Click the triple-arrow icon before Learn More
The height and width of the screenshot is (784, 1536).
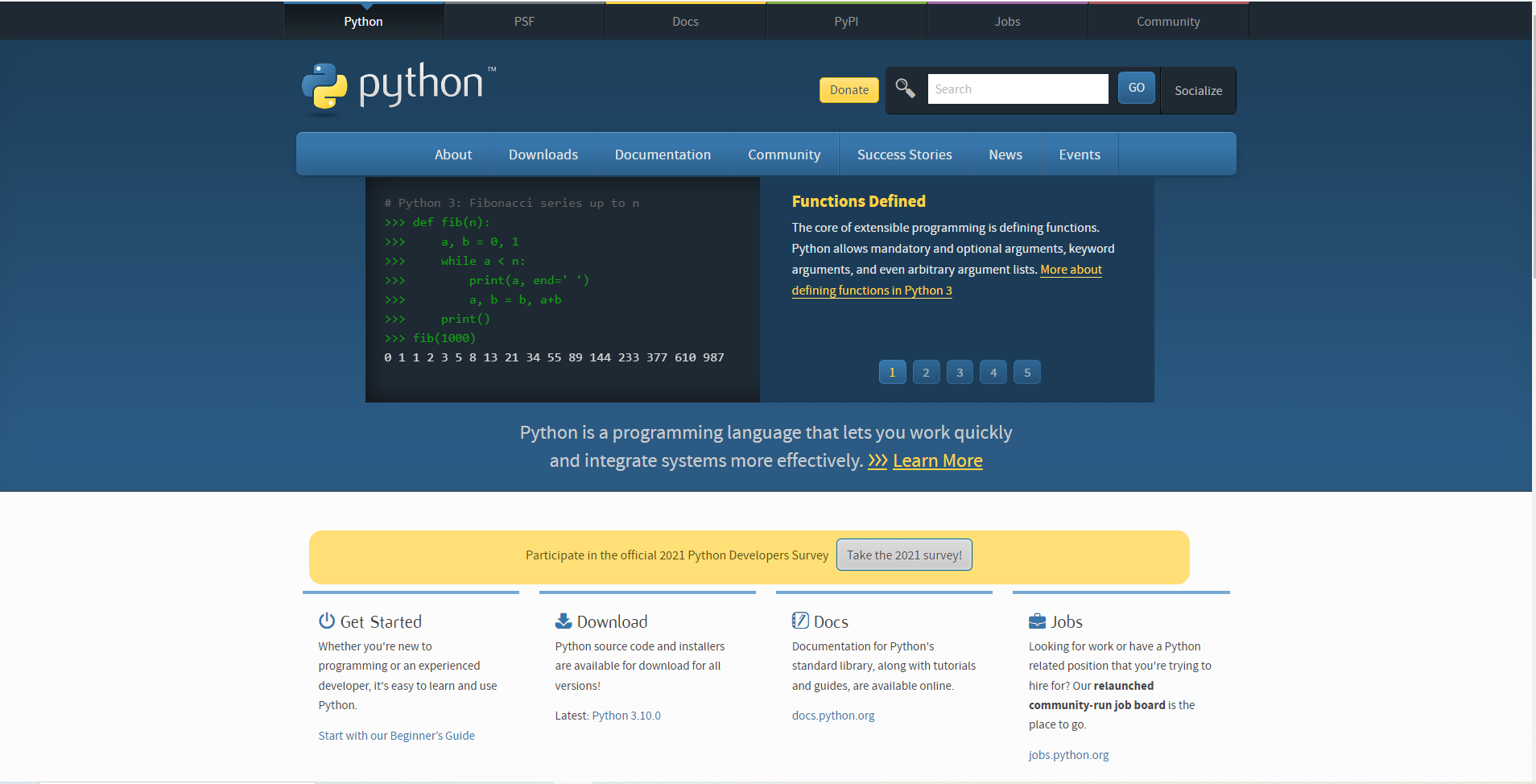(877, 461)
